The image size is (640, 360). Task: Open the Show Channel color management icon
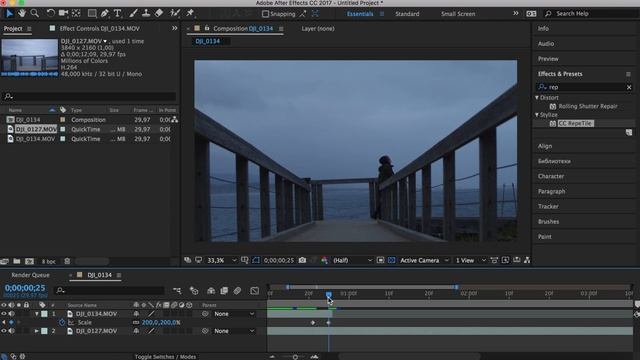click(x=324, y=260)
